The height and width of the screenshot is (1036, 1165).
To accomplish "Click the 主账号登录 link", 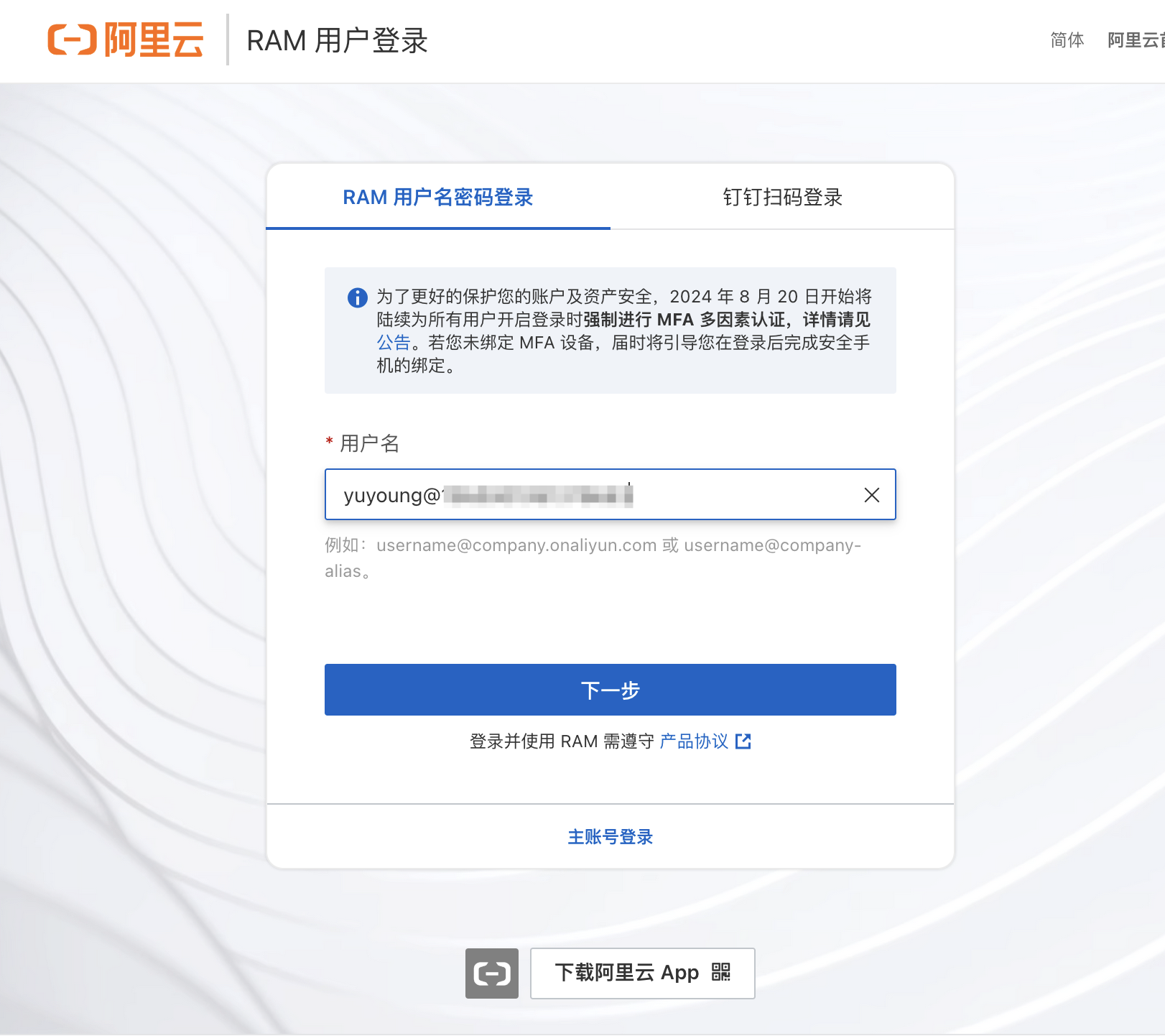I will (x=610, y=837).
